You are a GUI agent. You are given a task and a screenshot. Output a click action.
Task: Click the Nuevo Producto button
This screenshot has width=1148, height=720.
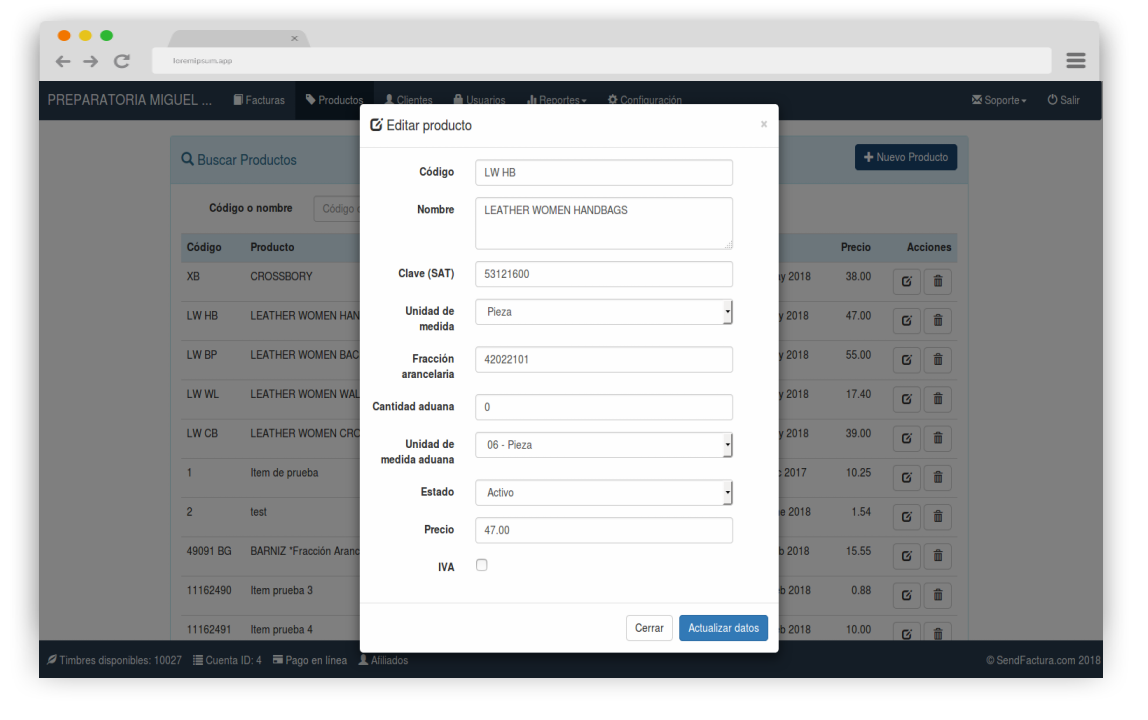905,158
